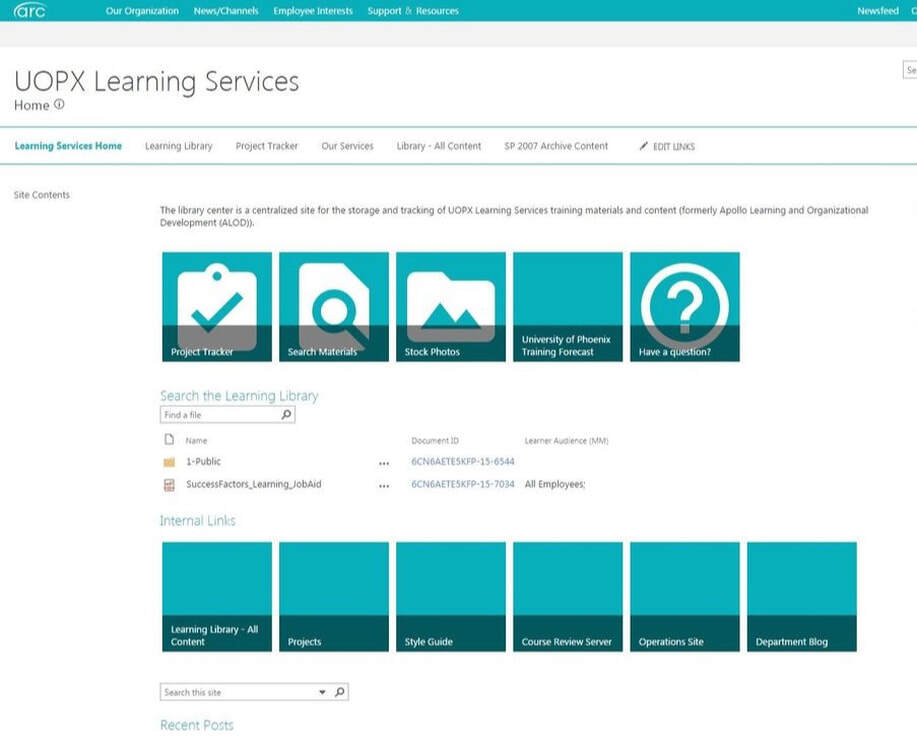917x752 pixels.
Task: Click the Search Materials magnifier tile
Action: point(334,306)
